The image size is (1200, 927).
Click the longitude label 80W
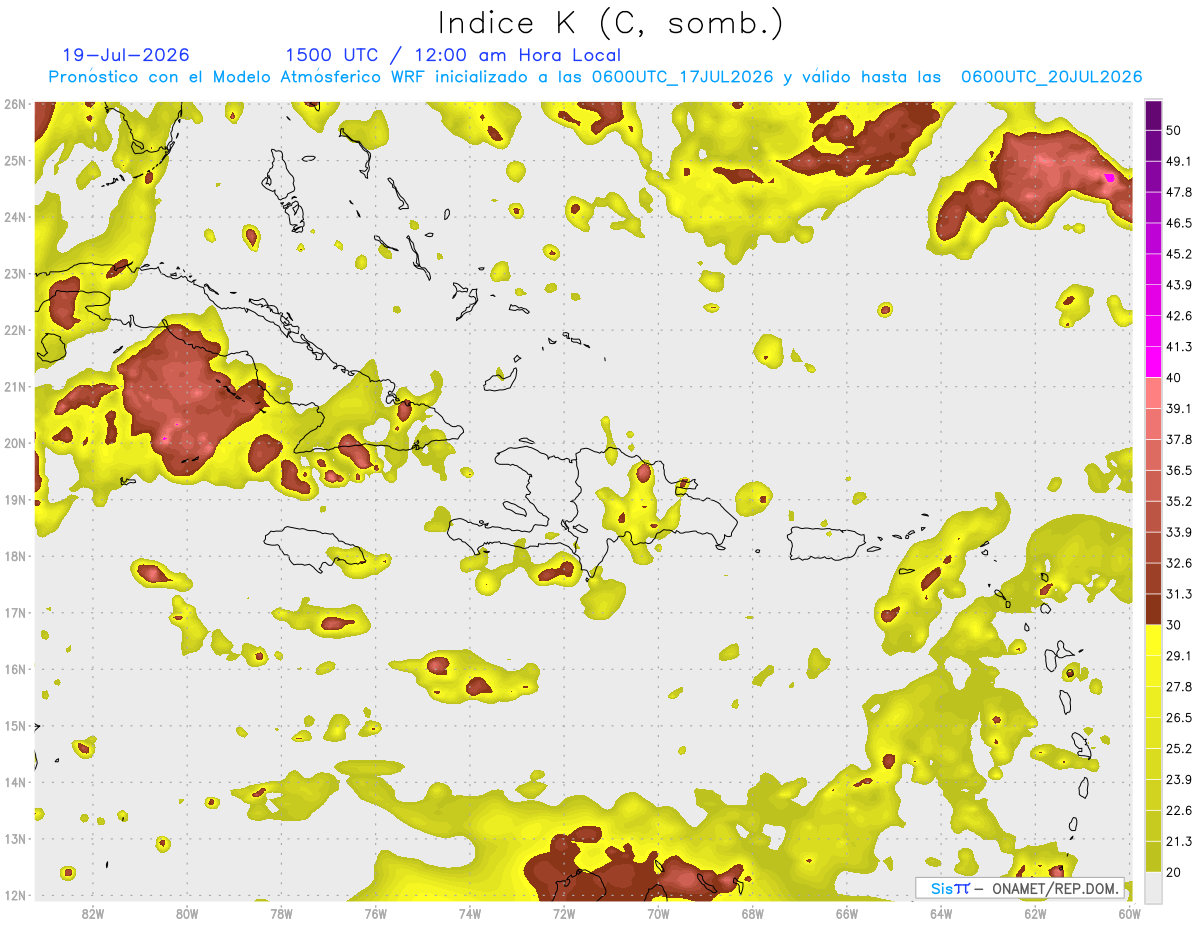click(x=186, y=913)
